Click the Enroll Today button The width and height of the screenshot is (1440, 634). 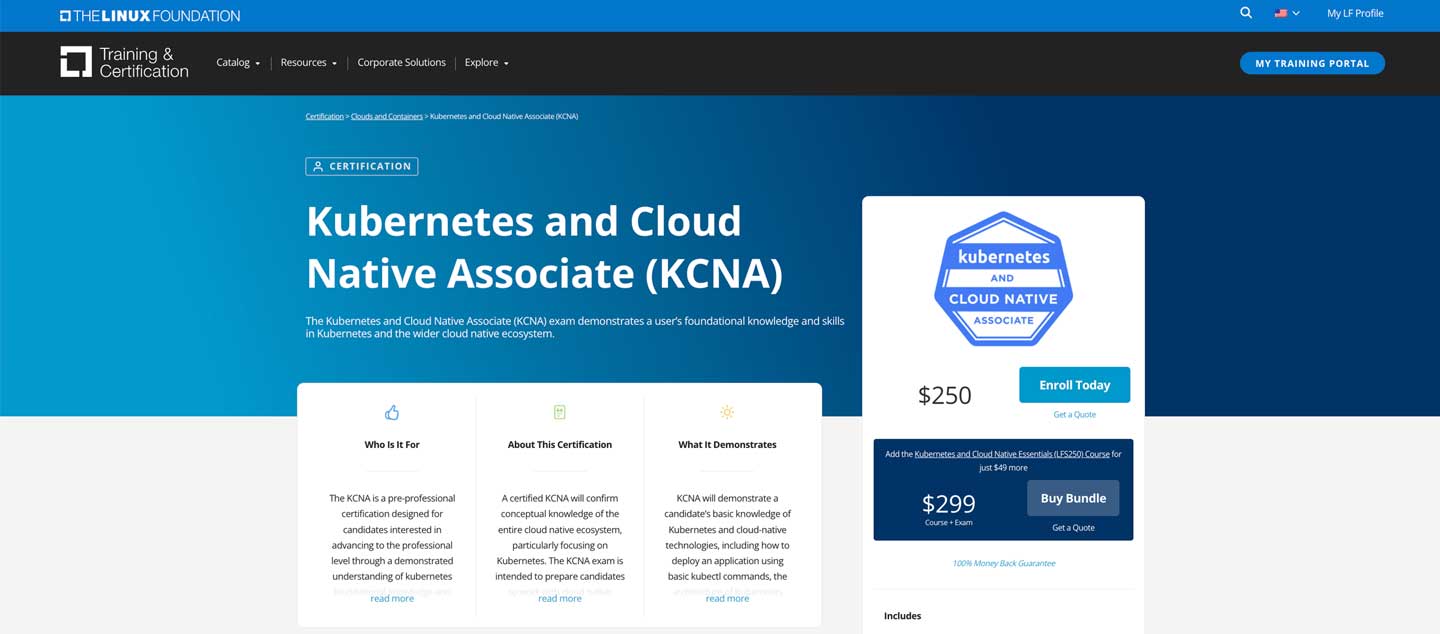click(x=1074, y=385)
